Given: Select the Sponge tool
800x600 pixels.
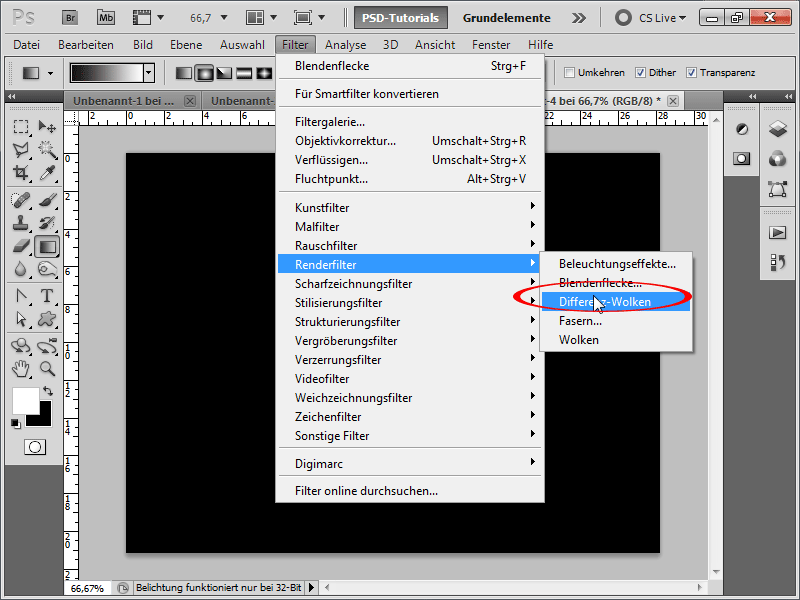Looking at the screenshot, I should (x=47, y=269).
